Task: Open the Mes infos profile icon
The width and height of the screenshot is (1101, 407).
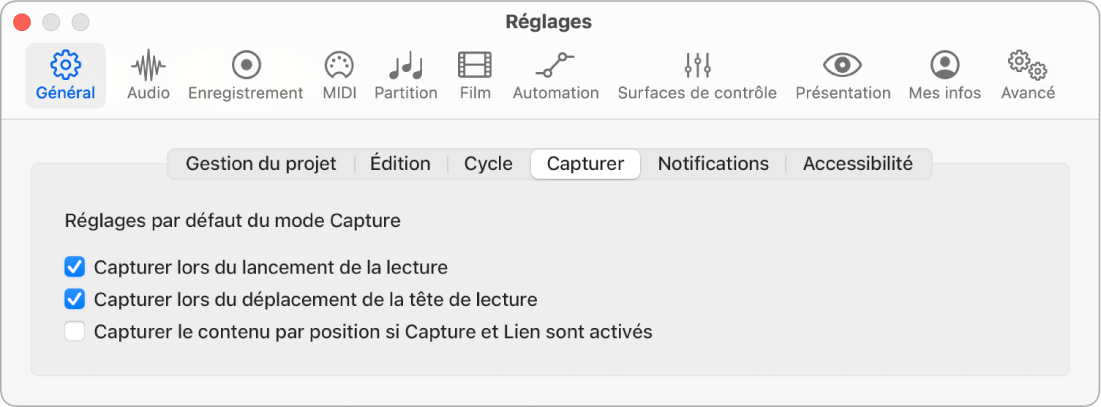Action: pos(945,66)
